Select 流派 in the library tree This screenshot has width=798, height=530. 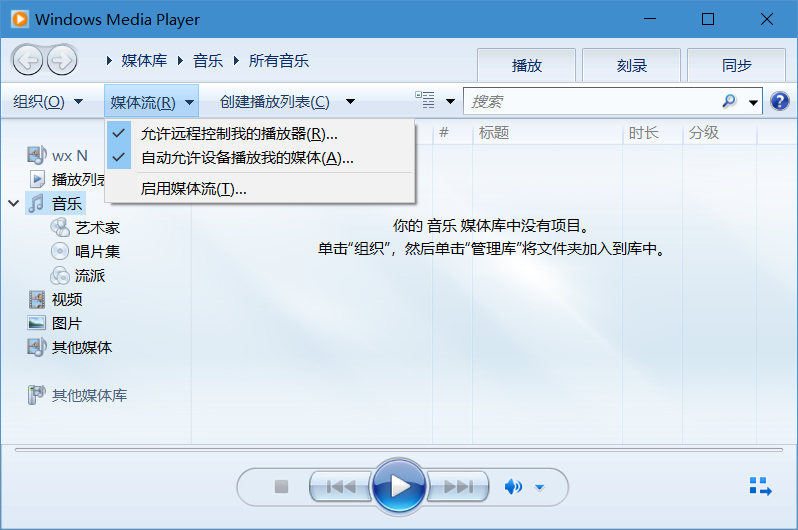click(x=90, y=275)
